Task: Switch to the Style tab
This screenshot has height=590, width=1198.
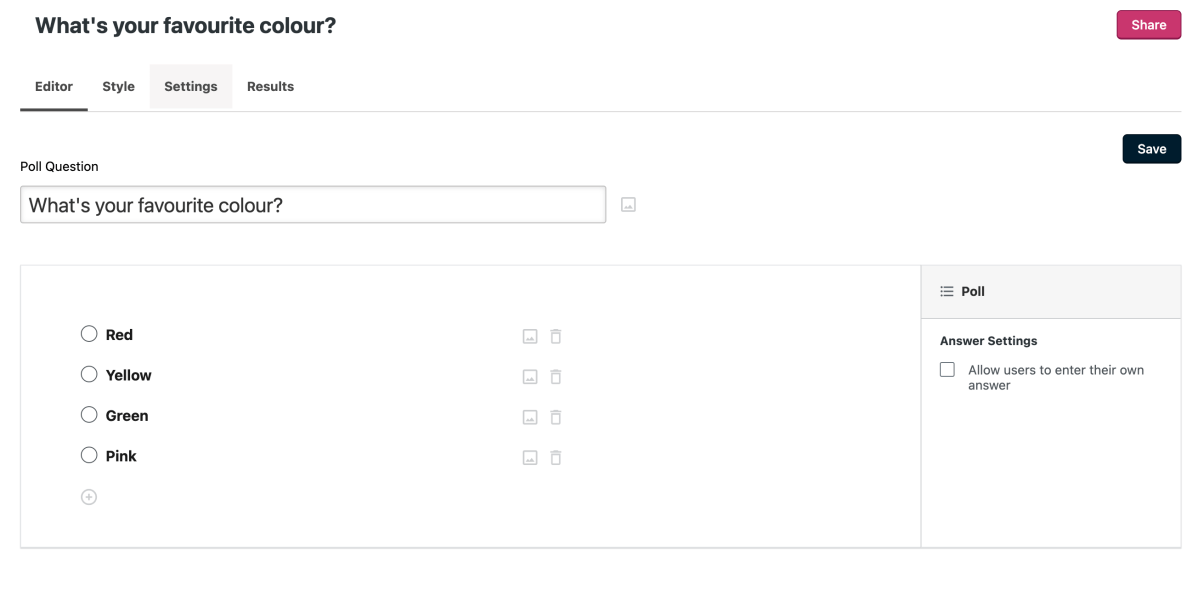Action: 118,87
